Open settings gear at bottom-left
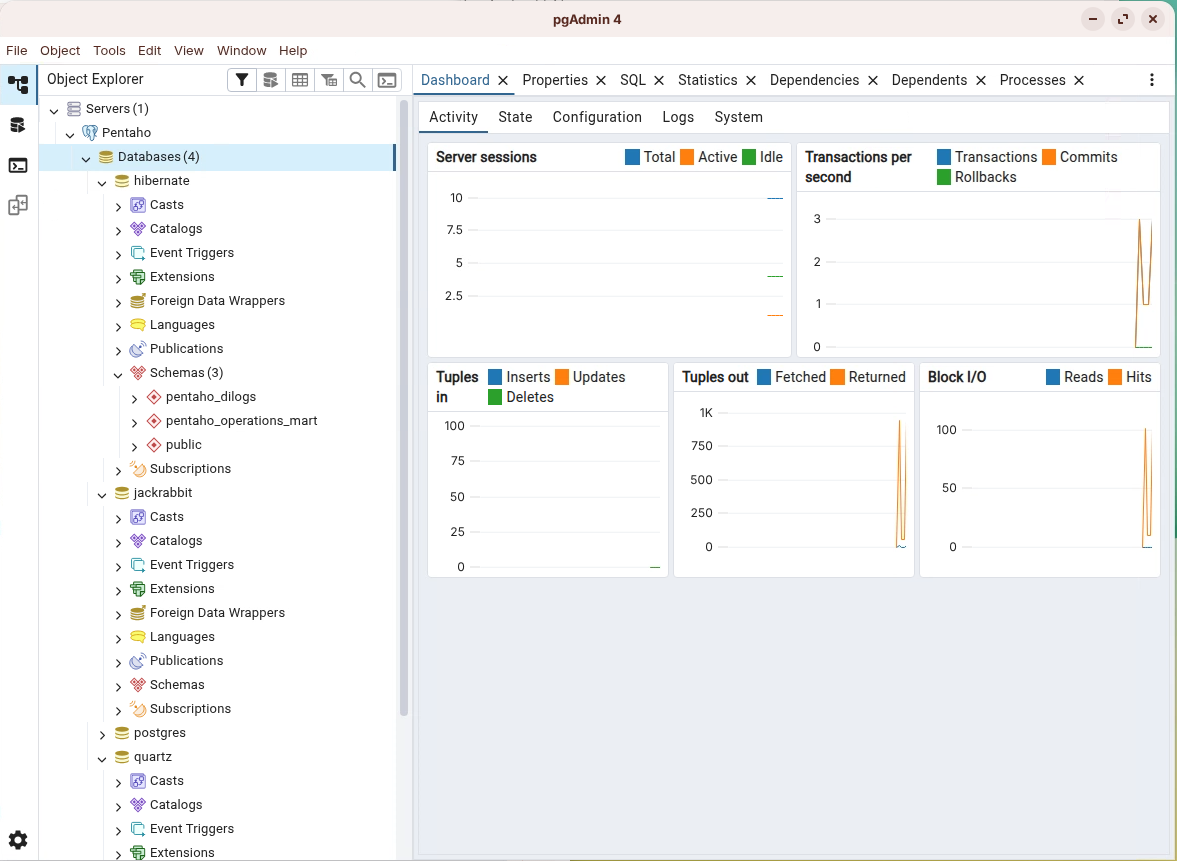Image resolution: width=1177 pixels, height=861 pixels. click(18, 840)
